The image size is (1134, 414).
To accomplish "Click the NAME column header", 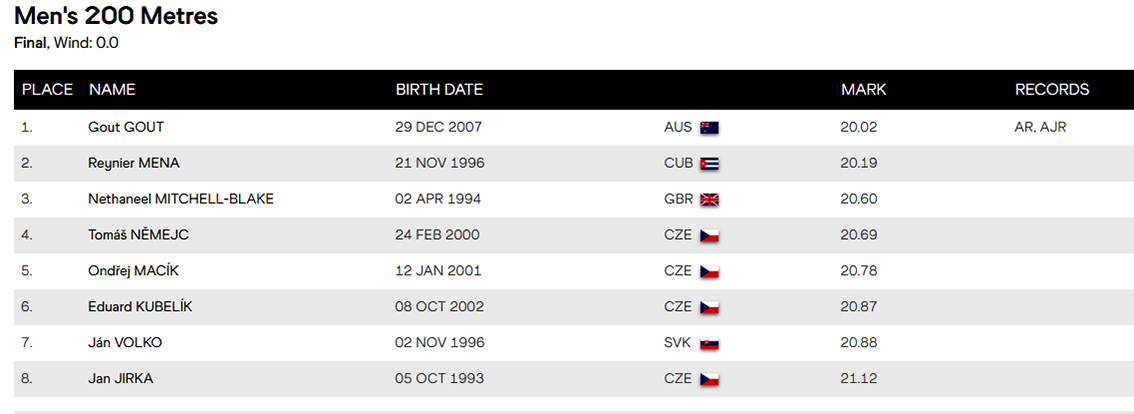I will click(x=112, y=90).
